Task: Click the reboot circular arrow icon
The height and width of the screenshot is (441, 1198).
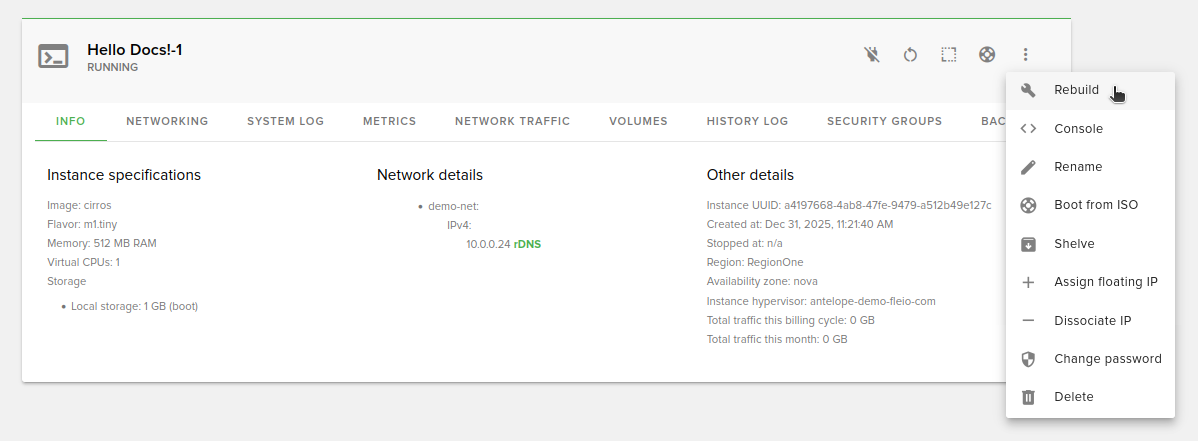Action: 910,55
